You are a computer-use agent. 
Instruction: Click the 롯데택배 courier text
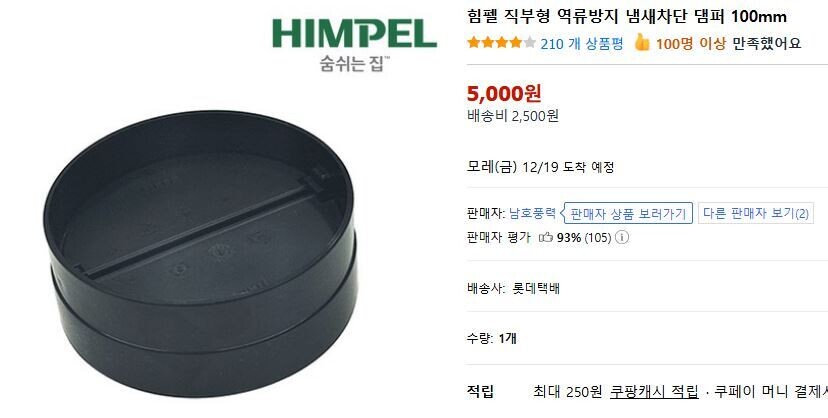(x=536, y=289)
